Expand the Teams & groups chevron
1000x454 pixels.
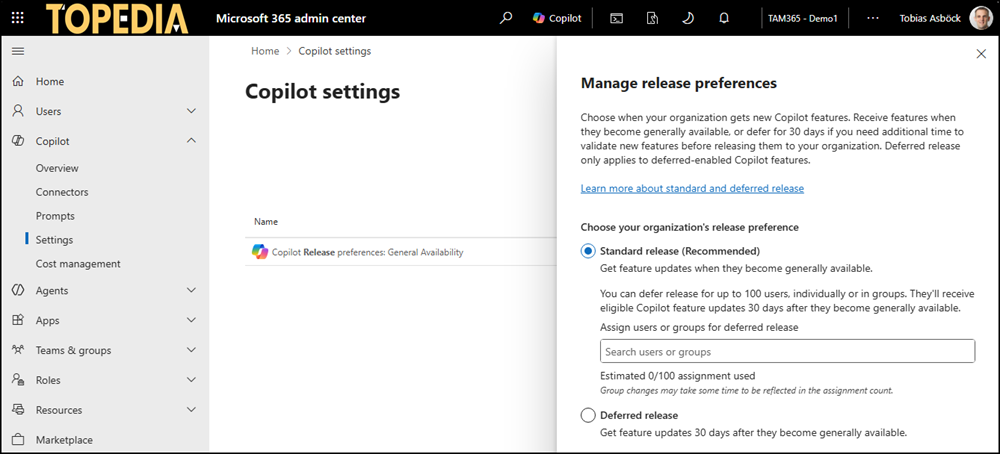[191, 350]
